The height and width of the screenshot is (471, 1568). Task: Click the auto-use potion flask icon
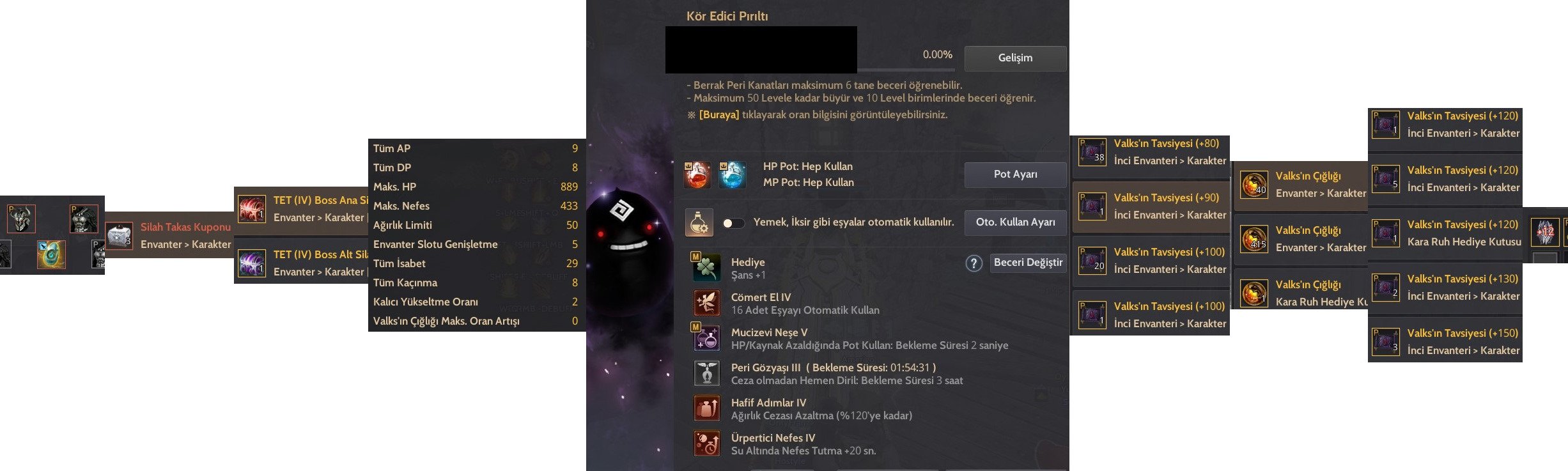(x=699, y=222)
